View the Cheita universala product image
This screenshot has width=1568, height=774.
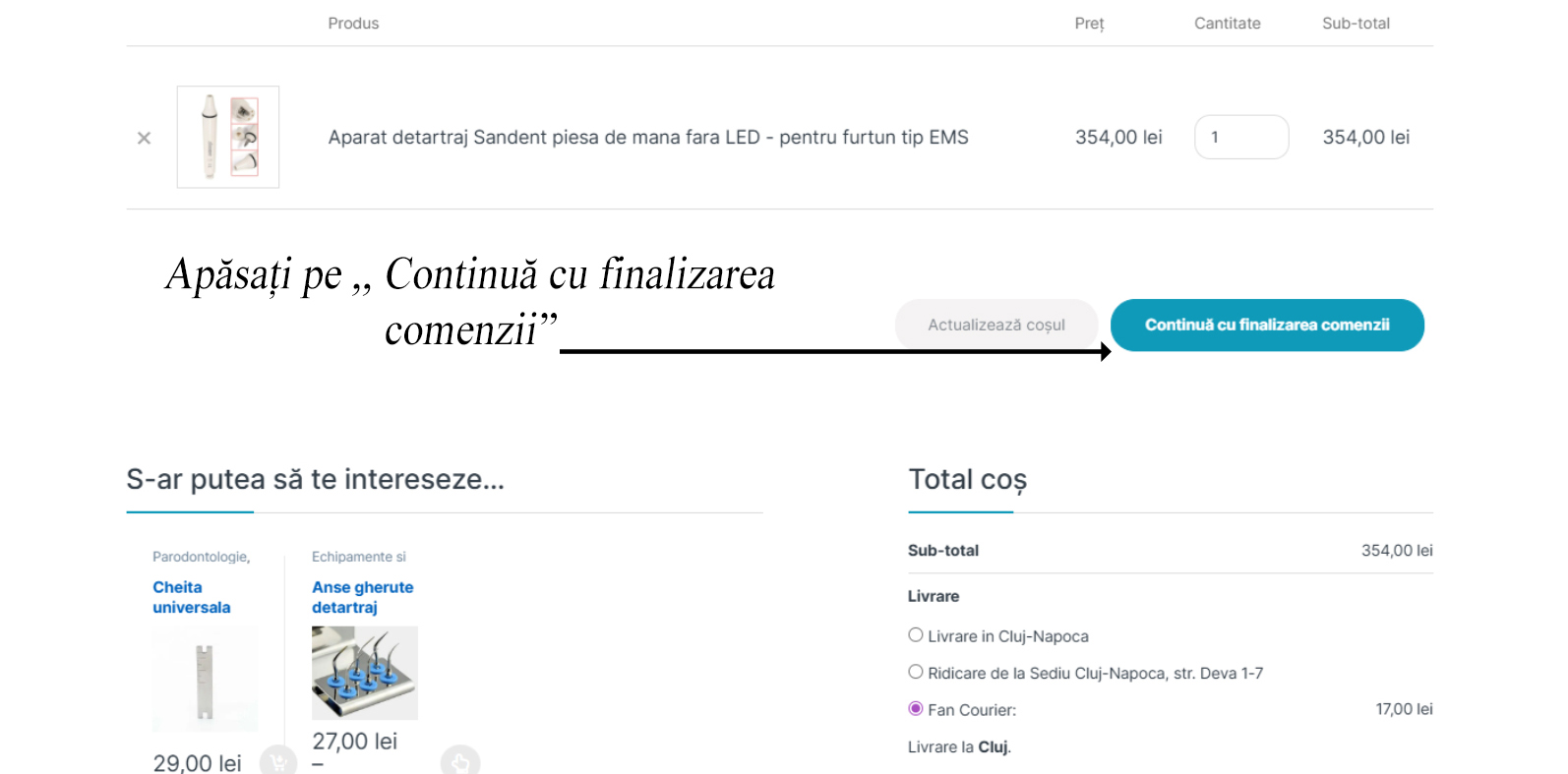pyautogui.click(x=205, y=679)
